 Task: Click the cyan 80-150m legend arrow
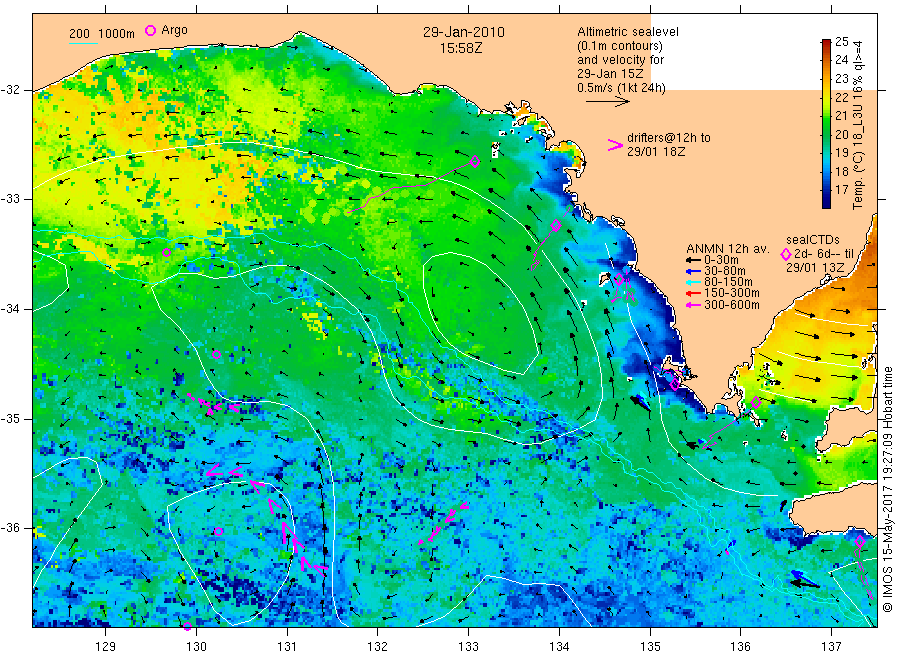[x=693, y=282]
